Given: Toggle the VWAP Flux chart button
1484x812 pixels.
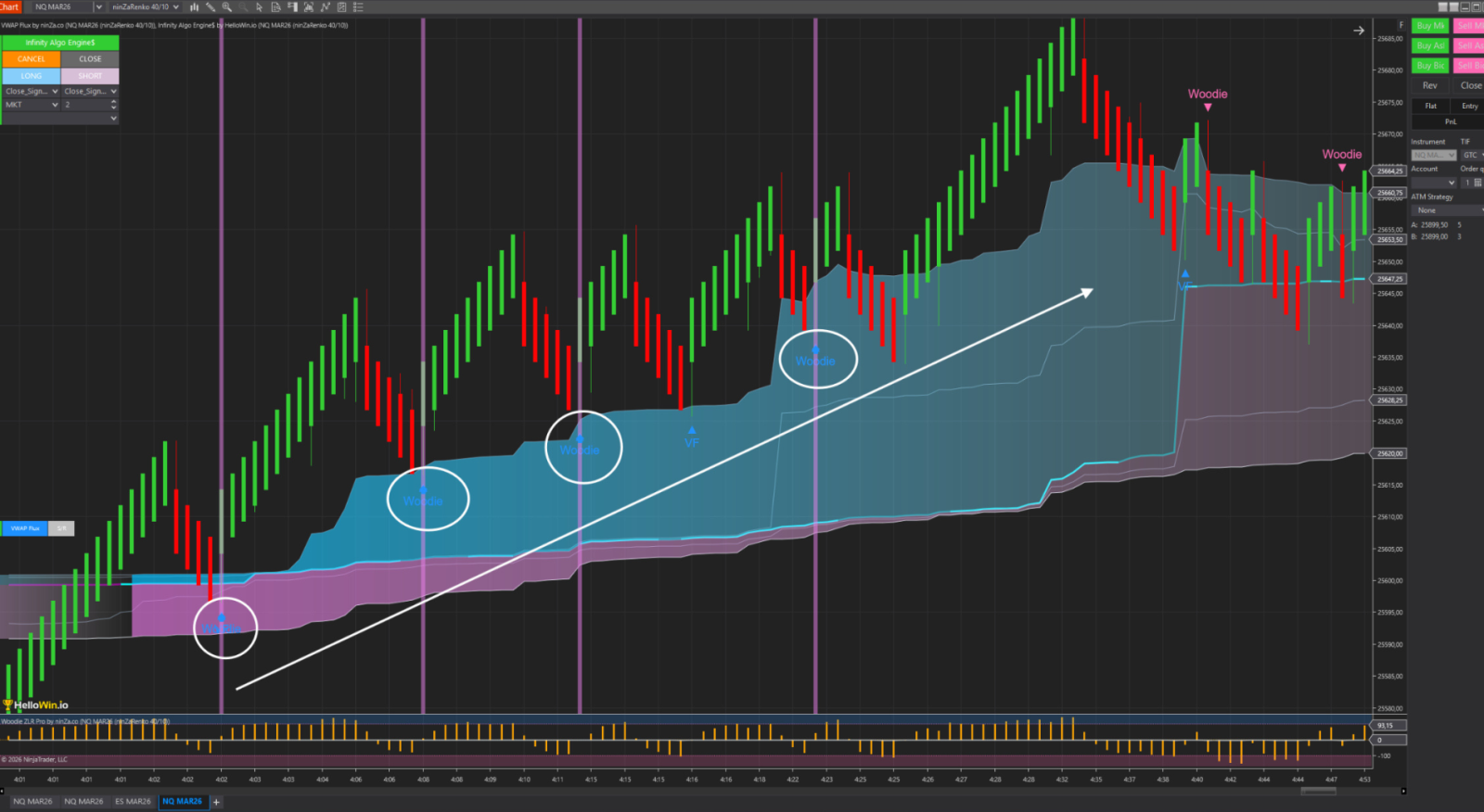Looking at the screenshot, I should (25, 528).
